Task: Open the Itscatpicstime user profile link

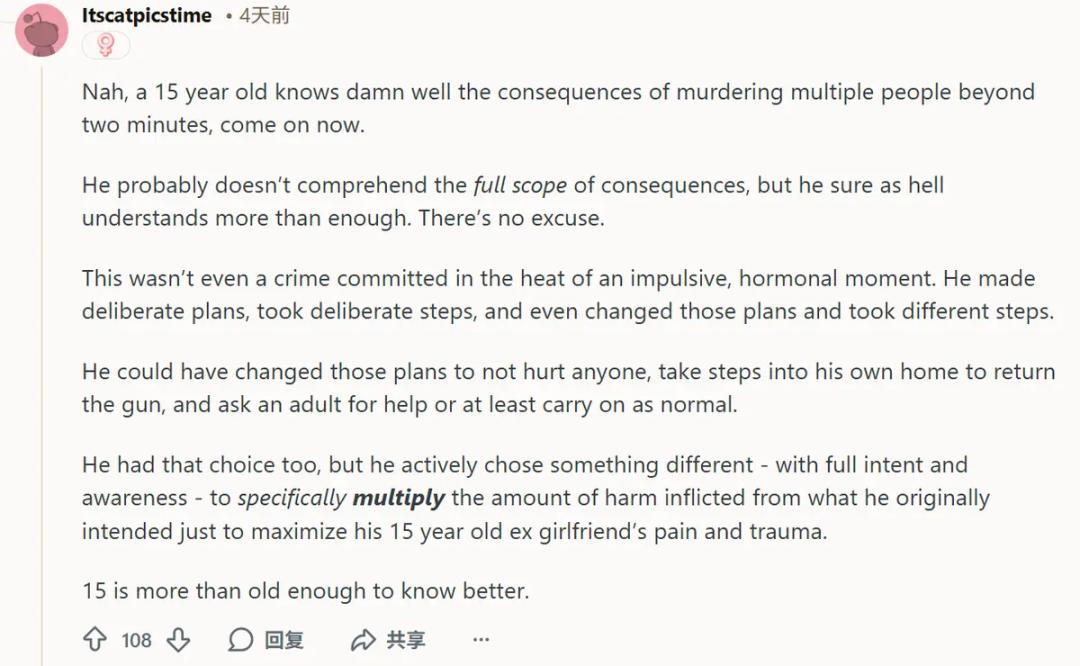Action: (146, 15)
